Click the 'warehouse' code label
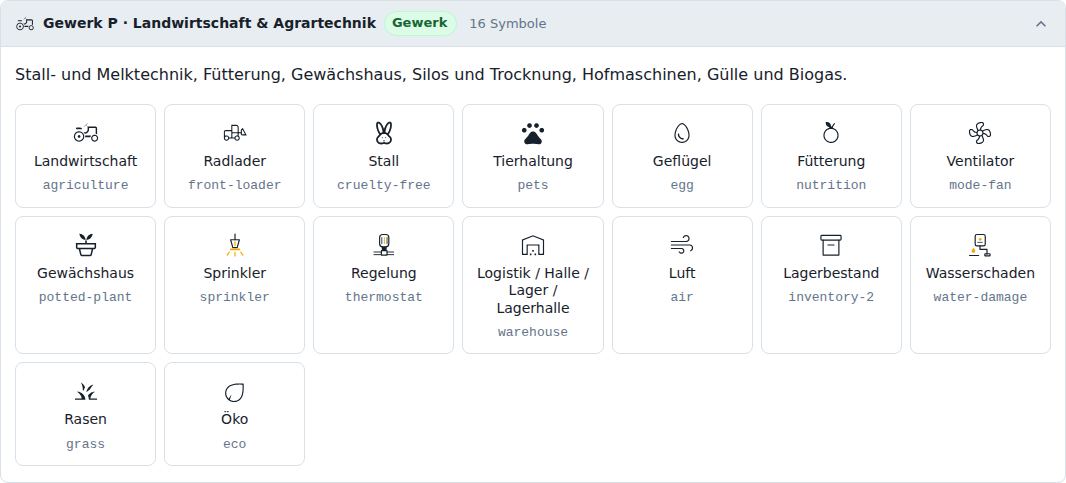Image resolution: width=1066 pixels, height=483 pixels. pos(533,332)
